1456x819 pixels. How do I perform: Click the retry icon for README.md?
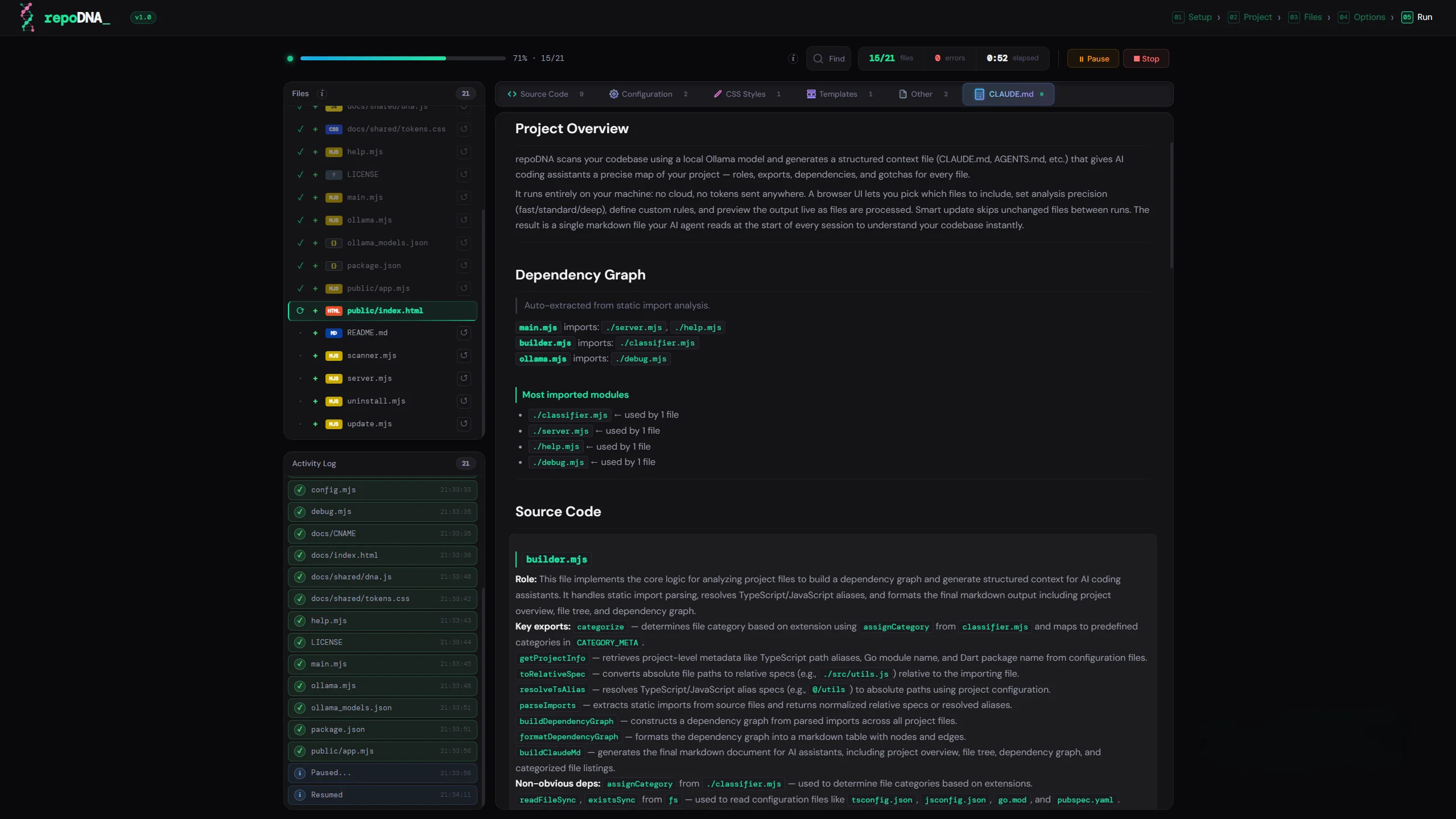coord(464,333)
